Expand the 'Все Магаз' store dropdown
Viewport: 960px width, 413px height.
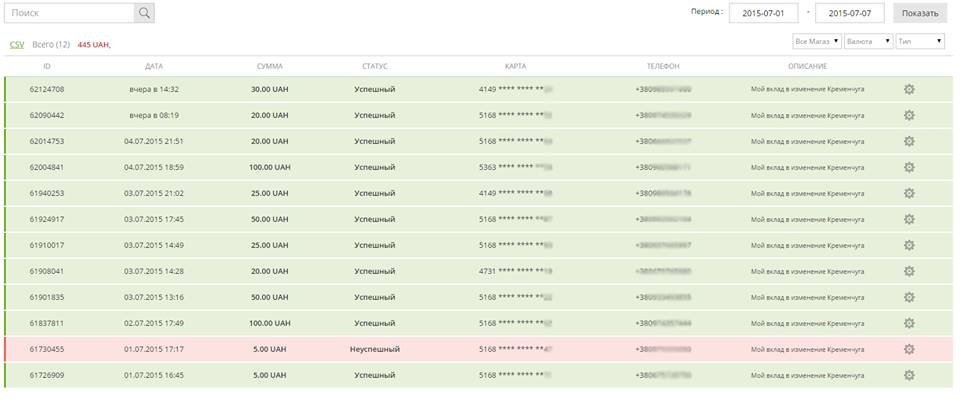click(x=816, y=42)
